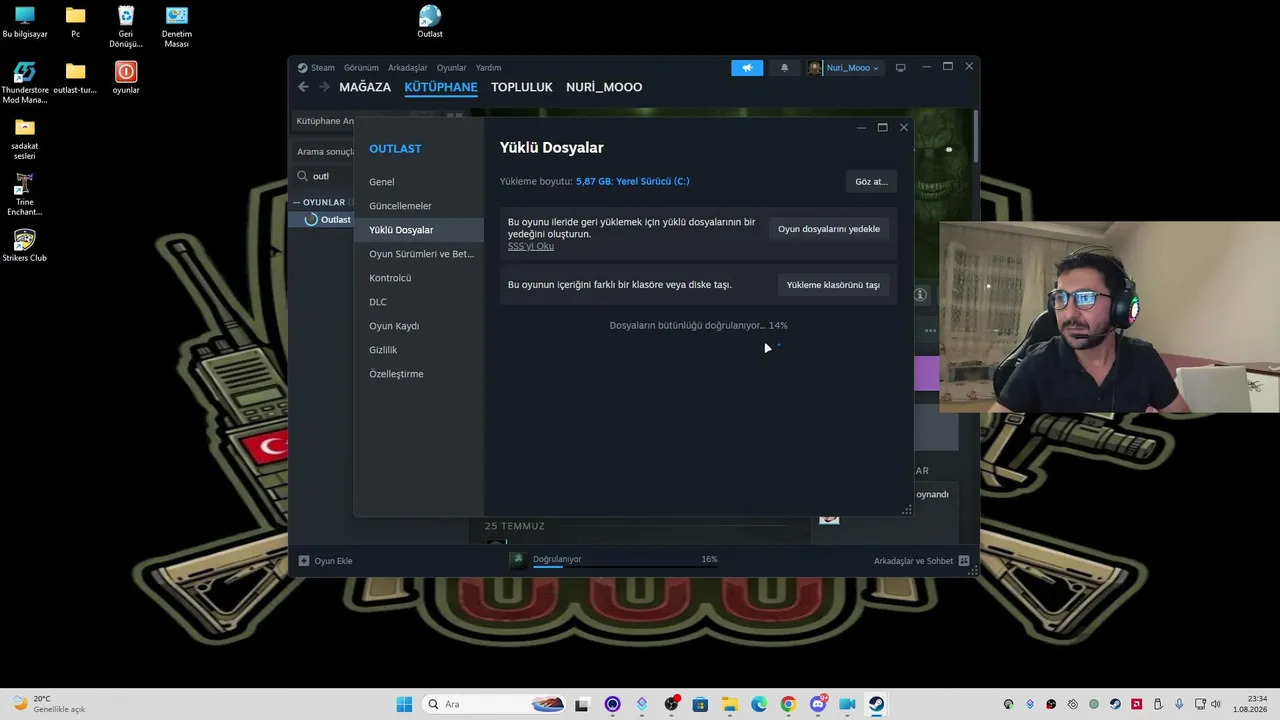Select Güncellemeler in Outlast properties
Viewport: 1280px width, 720px height.
[419, 206]
